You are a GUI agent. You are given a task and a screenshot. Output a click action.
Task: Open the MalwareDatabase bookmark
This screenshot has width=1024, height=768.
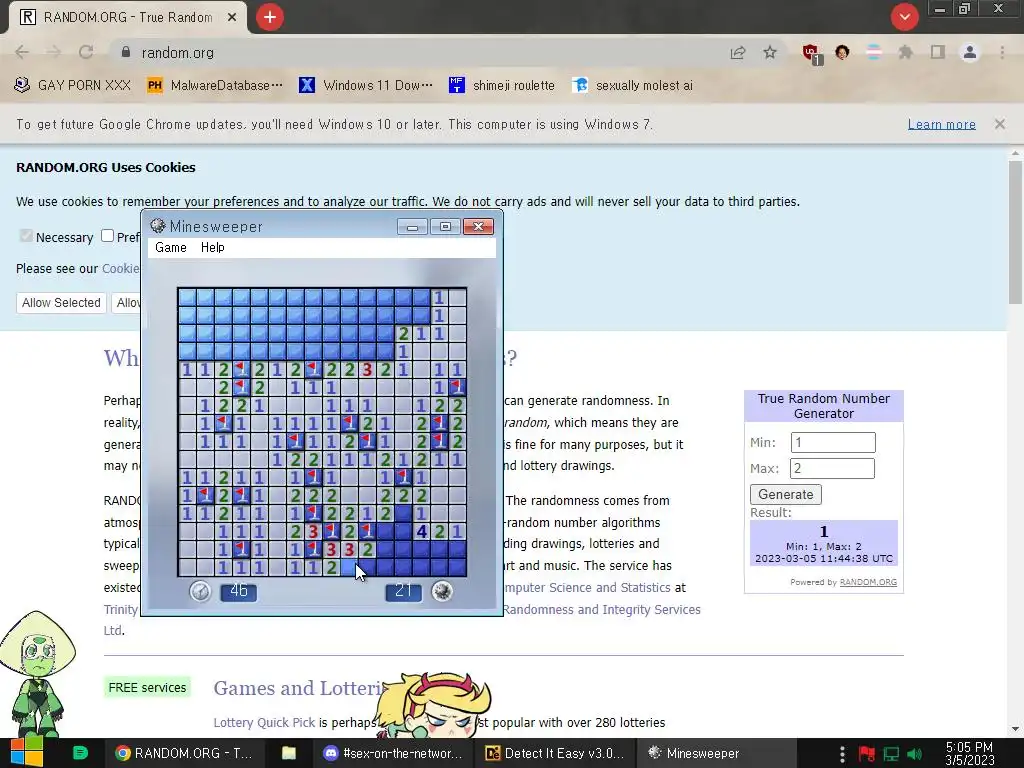point(215,86)
